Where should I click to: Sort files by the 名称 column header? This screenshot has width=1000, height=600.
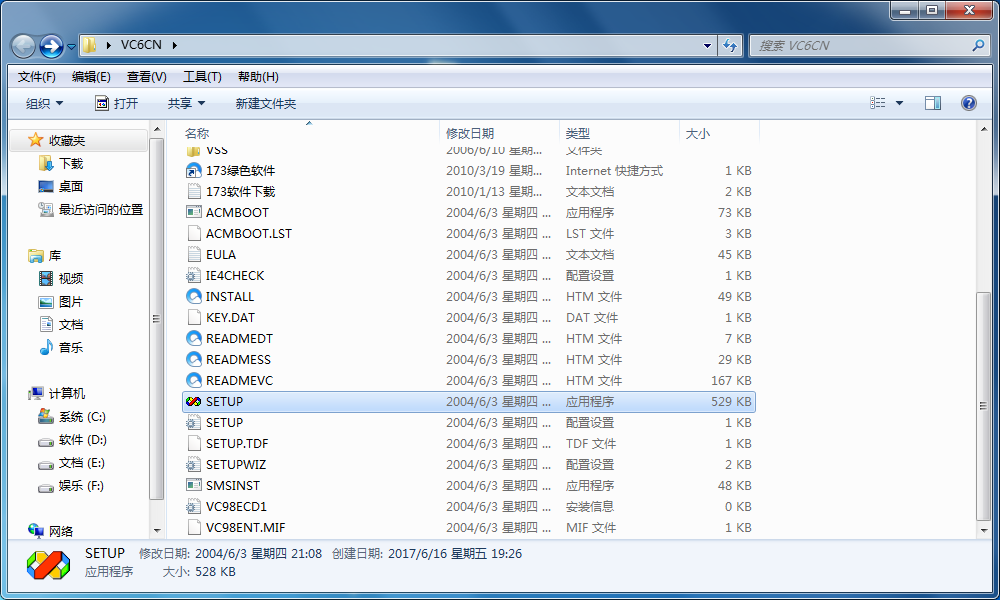pyautogui.click(x=310, y=133)
